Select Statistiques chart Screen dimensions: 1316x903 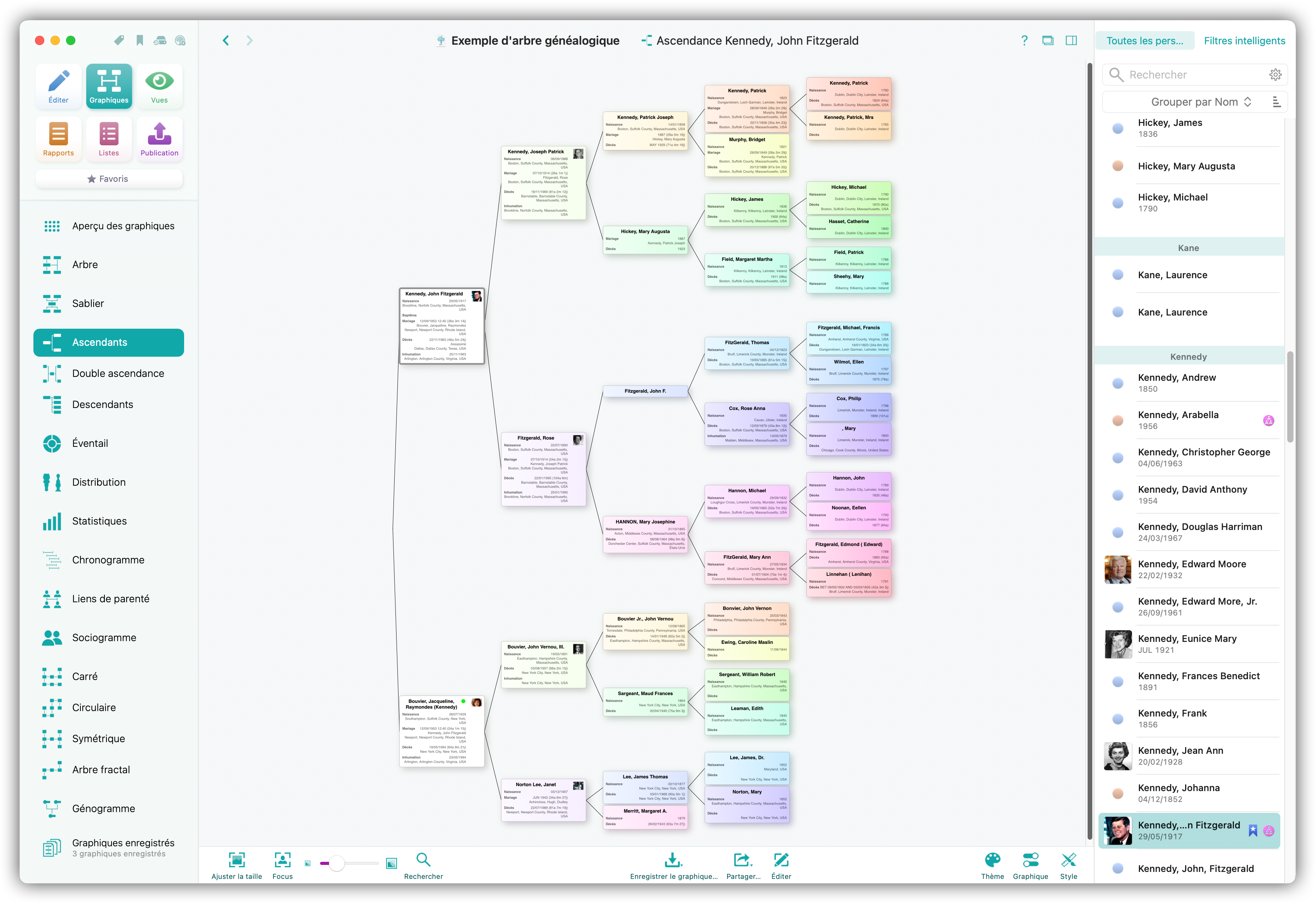[109, 521]
